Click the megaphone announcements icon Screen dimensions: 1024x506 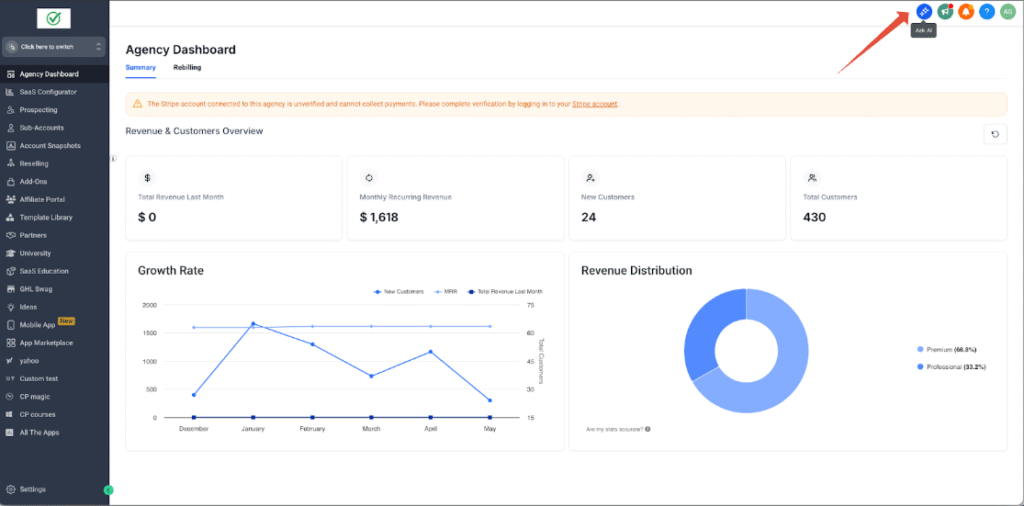945,11
